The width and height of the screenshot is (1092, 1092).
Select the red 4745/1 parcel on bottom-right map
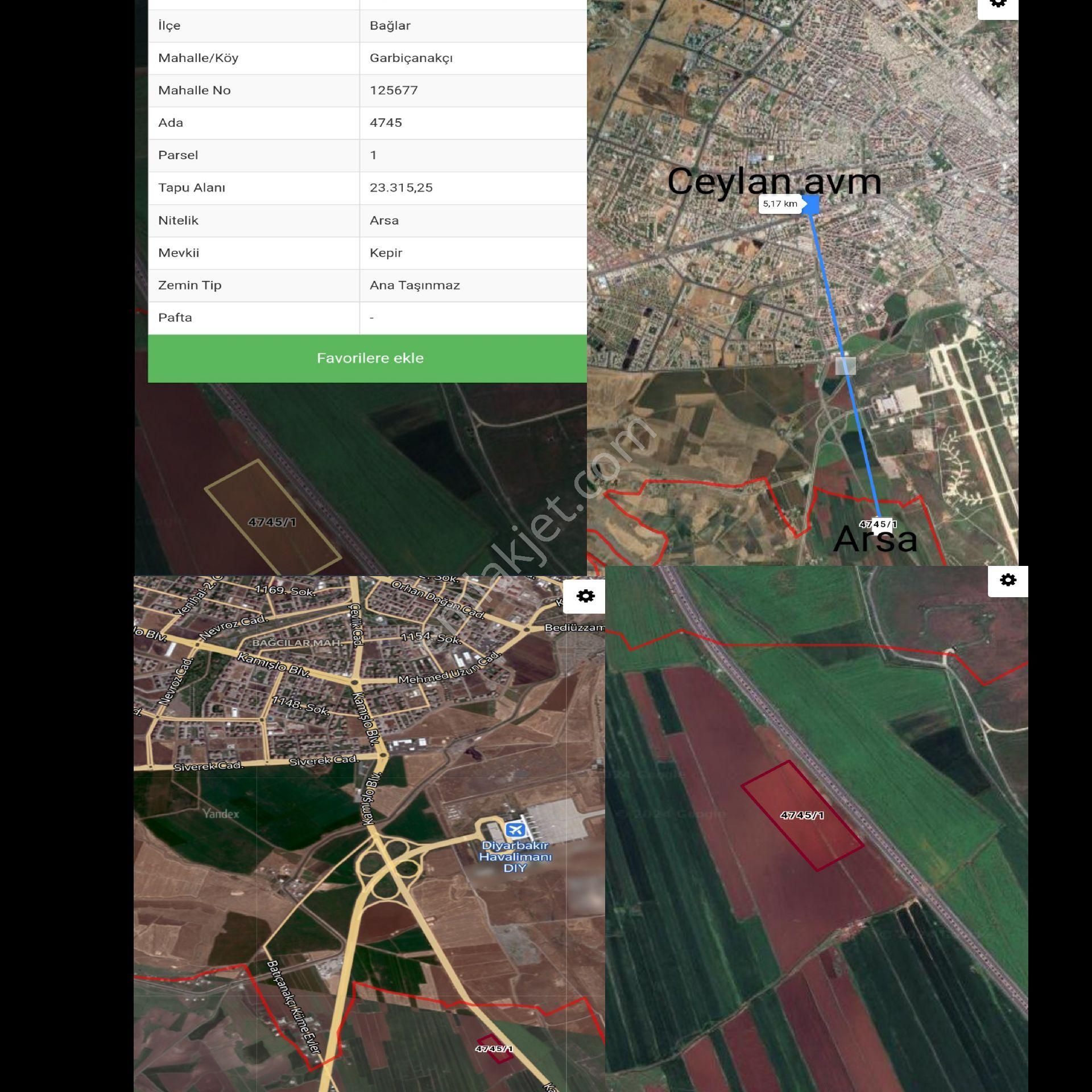pyautogui.click(x=803, y=815)
